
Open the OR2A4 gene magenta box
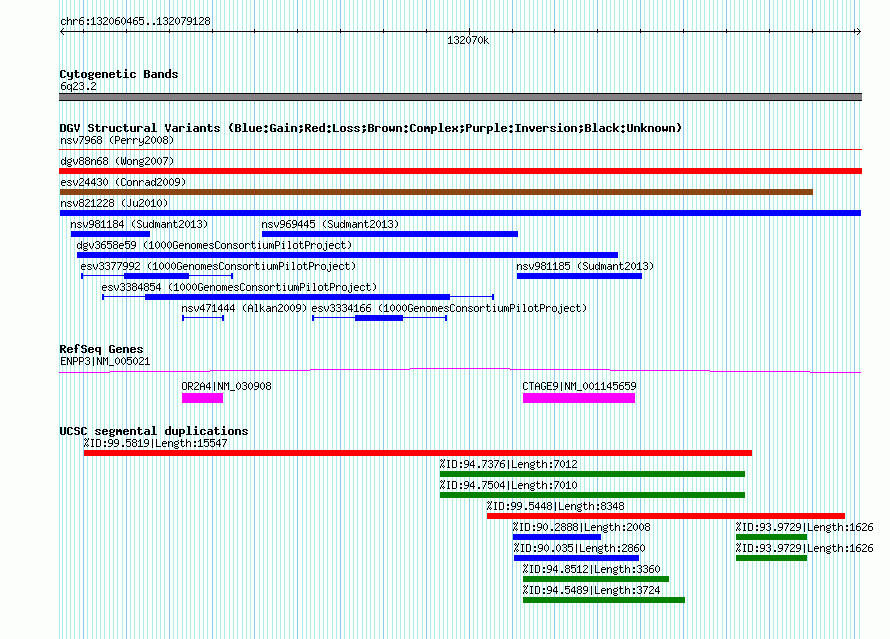tap(202, 398)
